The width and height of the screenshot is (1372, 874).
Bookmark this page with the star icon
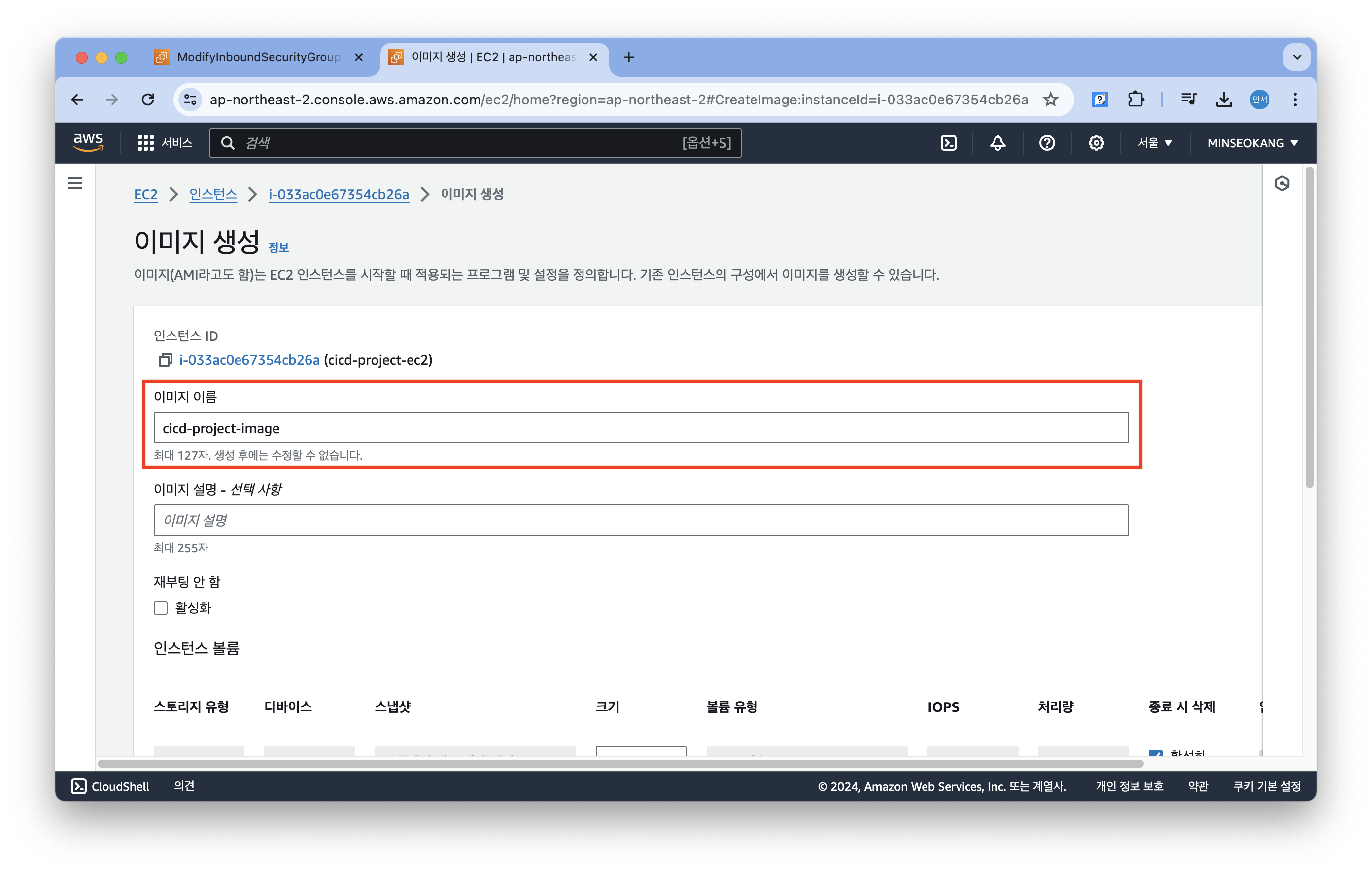point(1051,100)
